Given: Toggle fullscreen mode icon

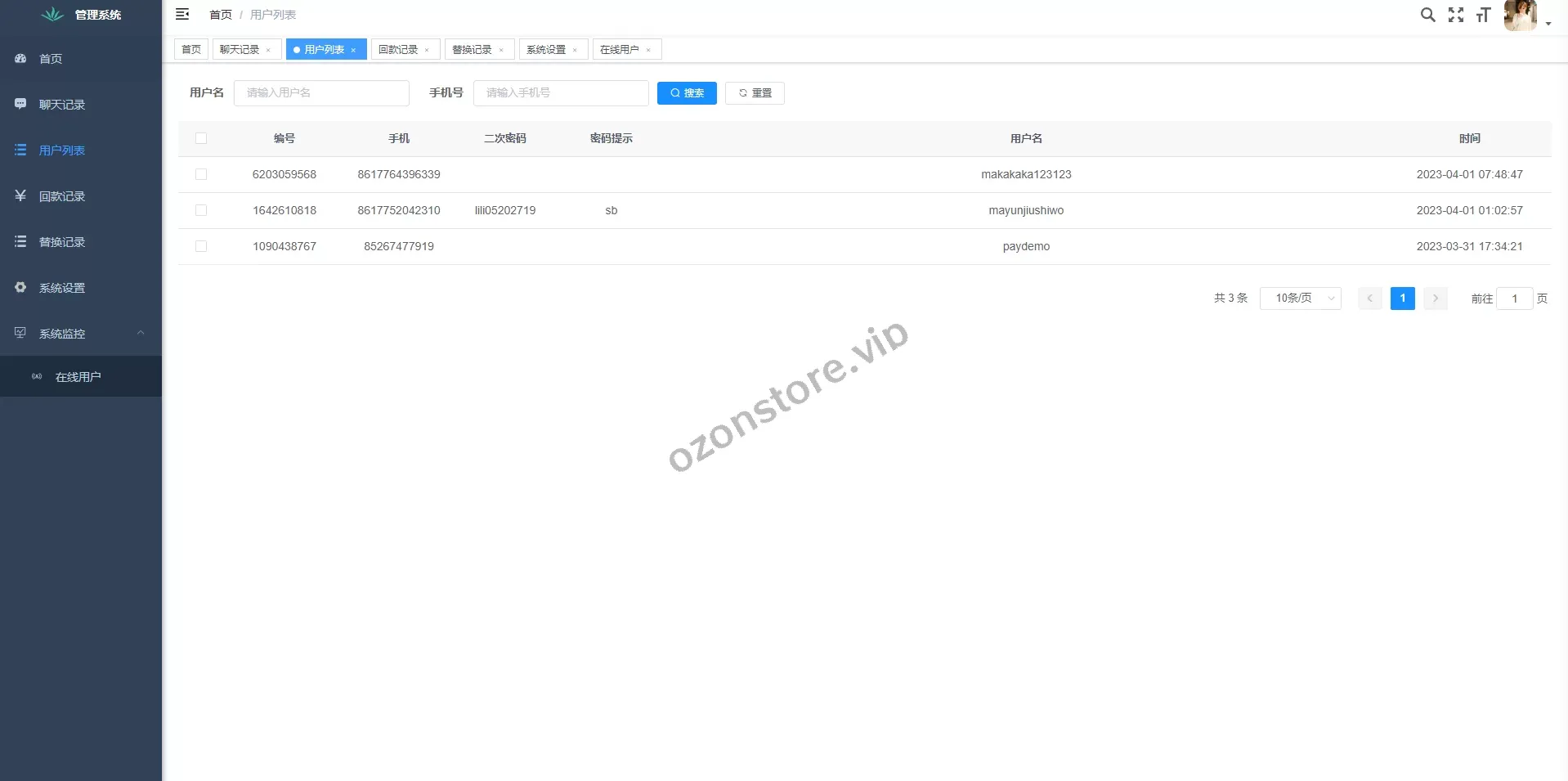Looking at the screenshot, I should point(1455,15).
